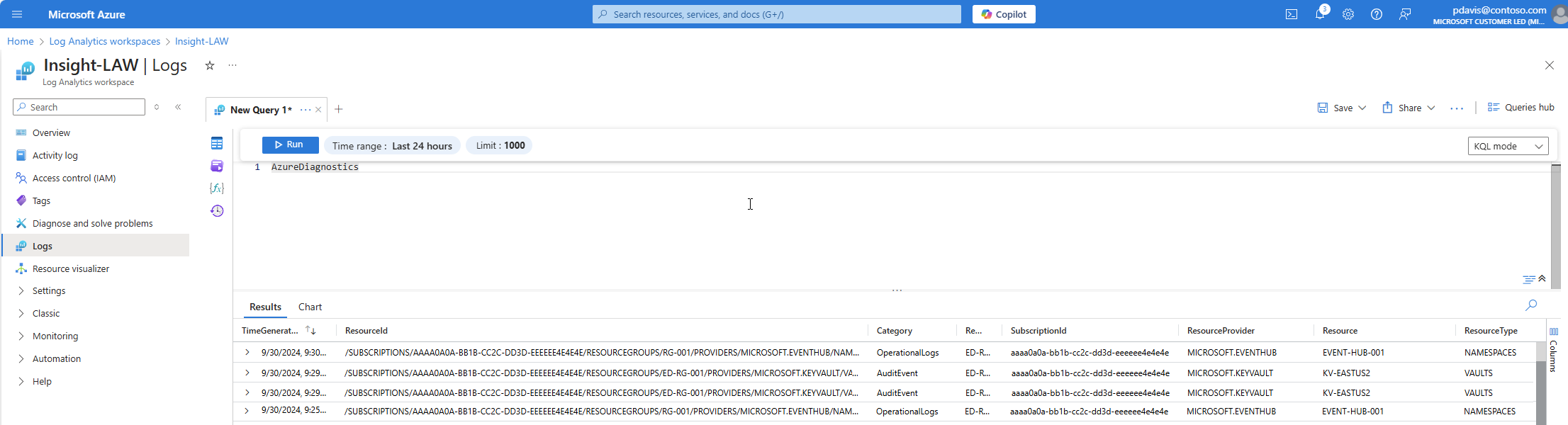Expand the 9/30/2024, 9:25 result row

(x=247, y=411)
